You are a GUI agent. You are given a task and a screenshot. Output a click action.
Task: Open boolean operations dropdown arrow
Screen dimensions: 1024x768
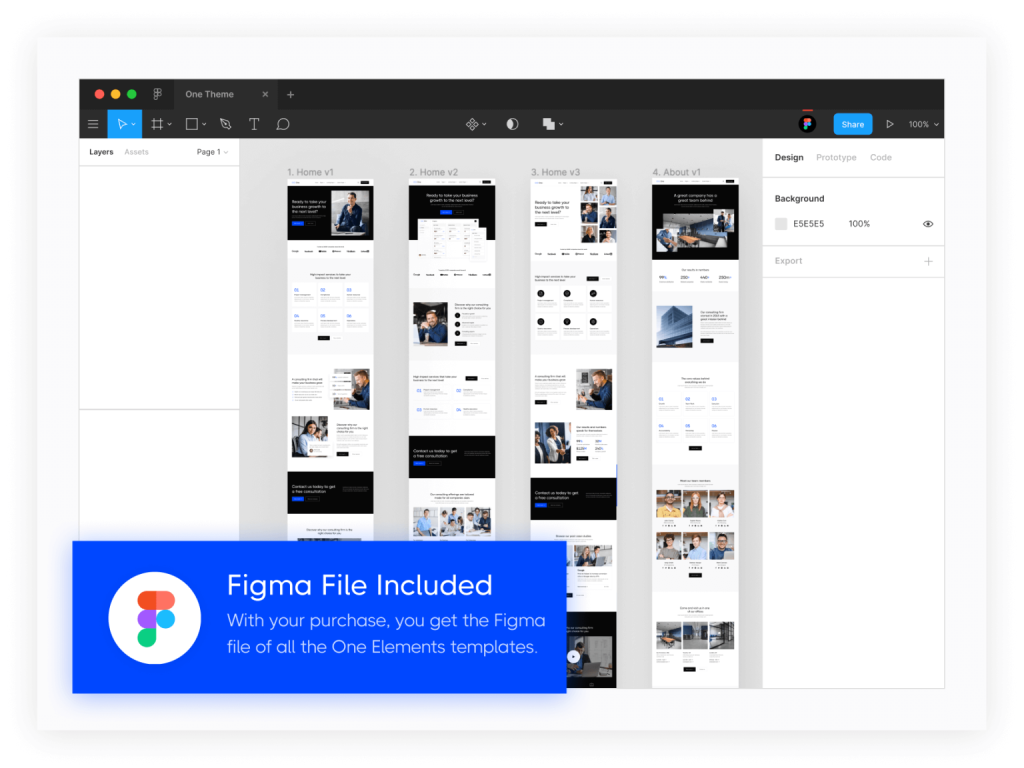click(x=561, y=124)
